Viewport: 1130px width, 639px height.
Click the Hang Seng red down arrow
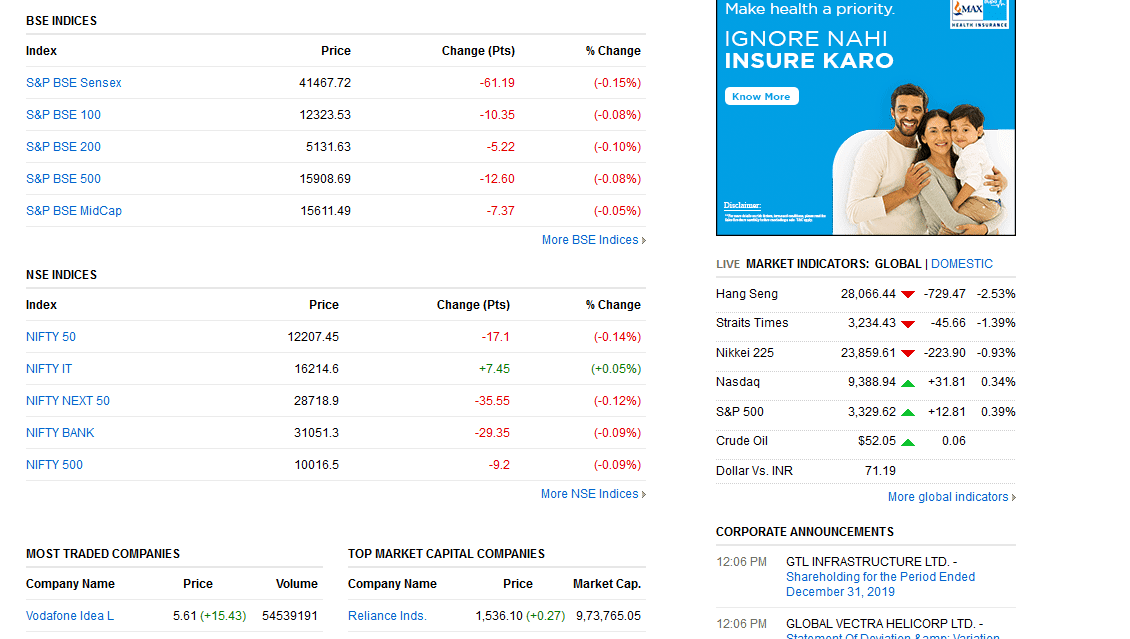click(907, 294)
